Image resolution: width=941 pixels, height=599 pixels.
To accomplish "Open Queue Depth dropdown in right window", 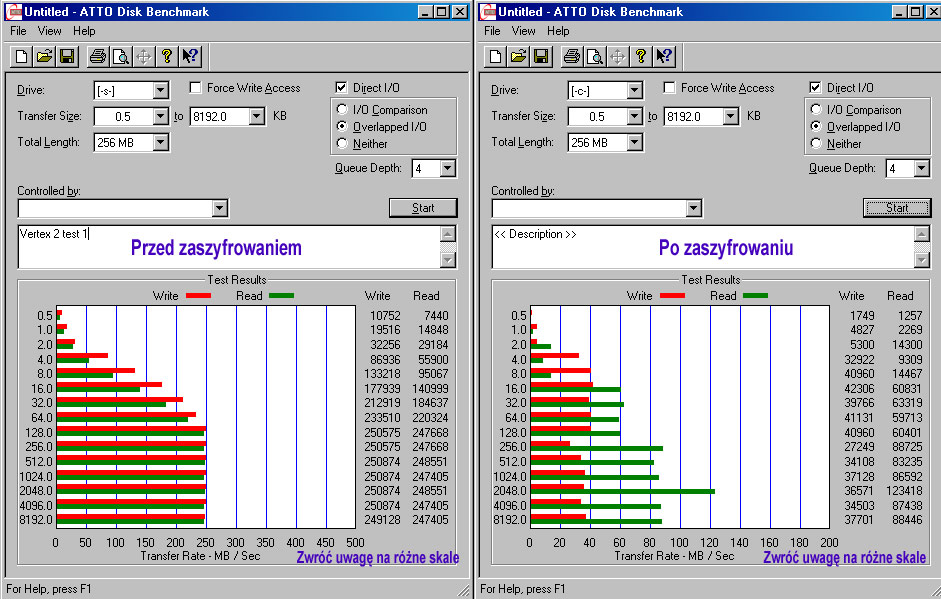I will (922, 169).
